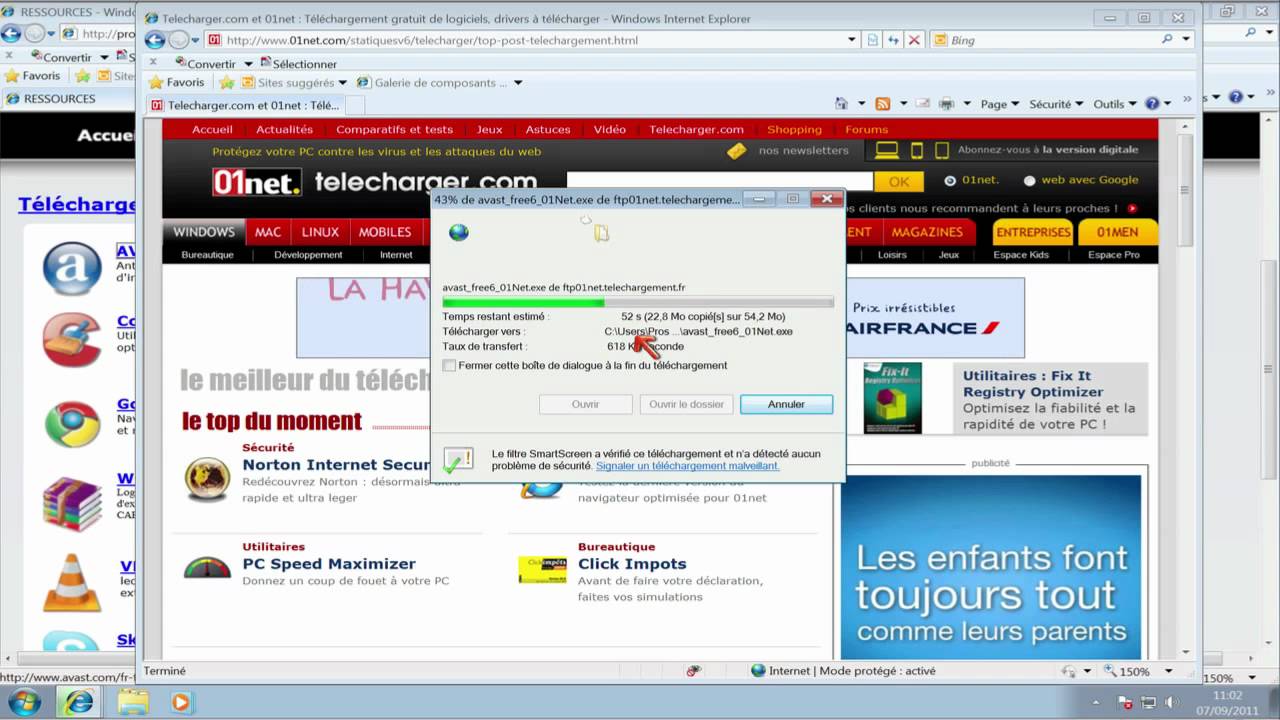Go to Comparatifs et tests menu
Image resolution: width=1280 pixels, height=720 pixels.
(394, 129)
